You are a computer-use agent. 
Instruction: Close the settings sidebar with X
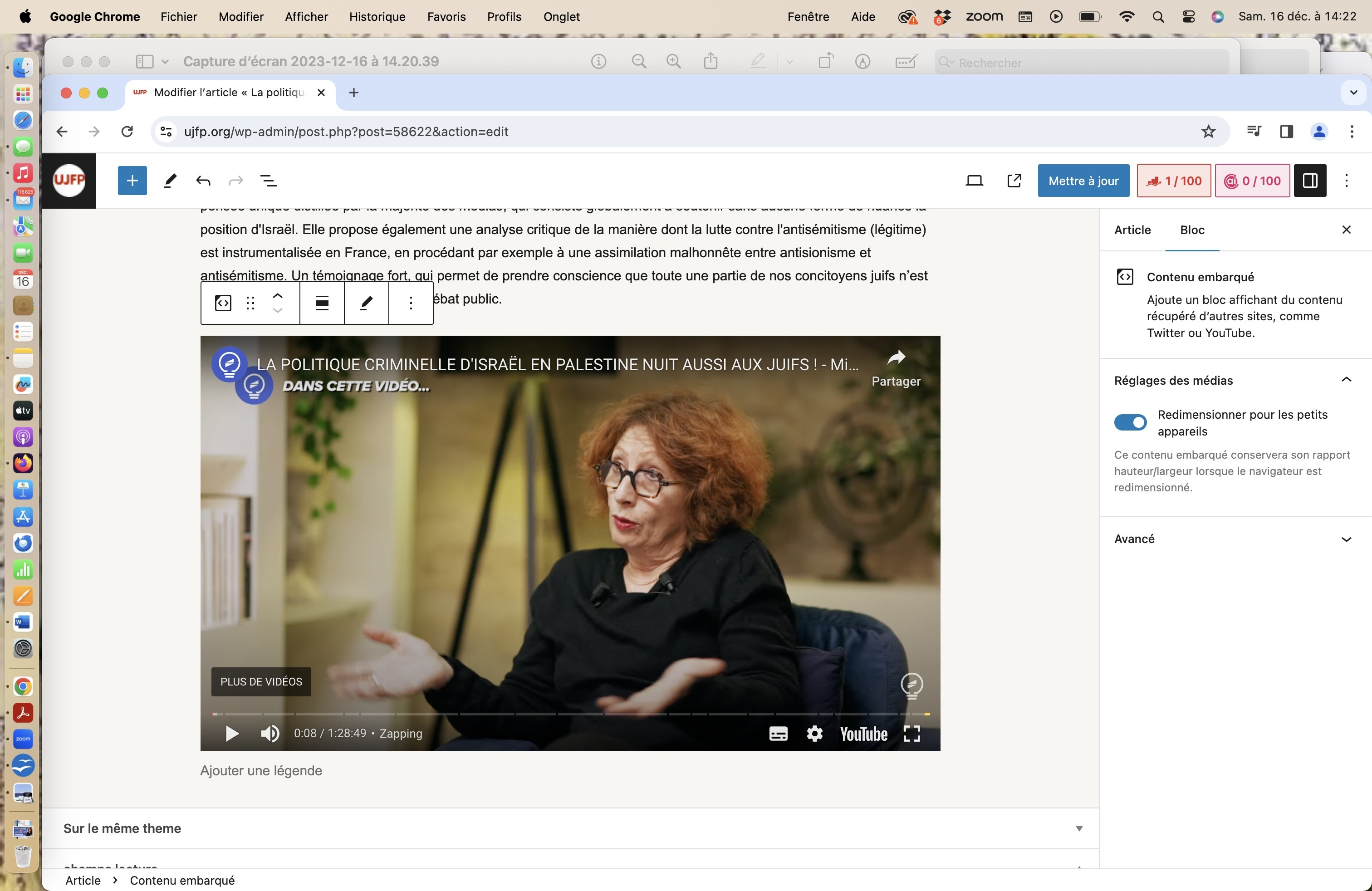pyautogui.click(x=1347, y=230)
